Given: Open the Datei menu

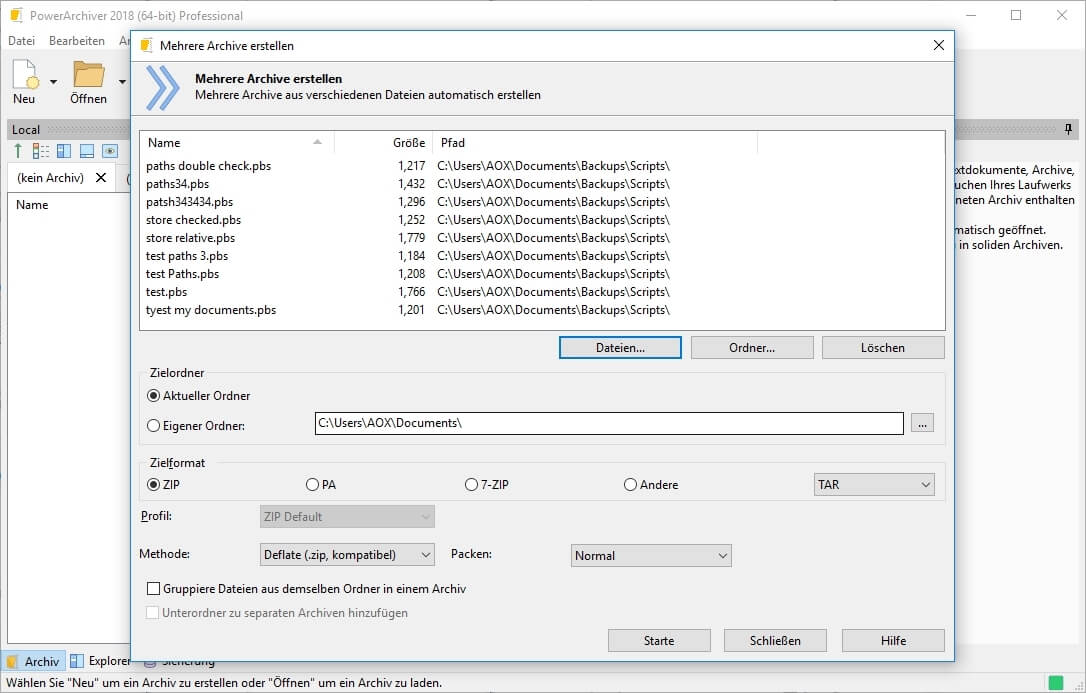Looking at the screenshot, I should [x=21, y=41].
